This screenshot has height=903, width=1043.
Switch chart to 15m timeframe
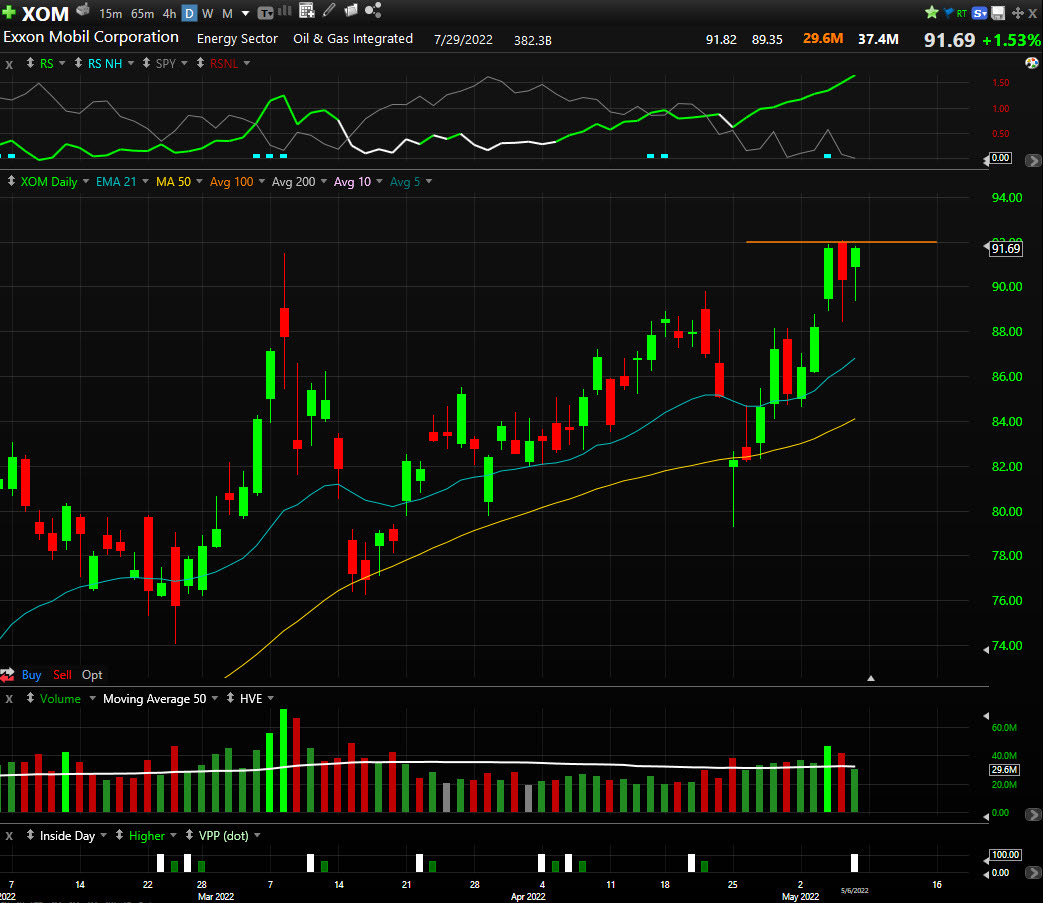coord(110,13)
